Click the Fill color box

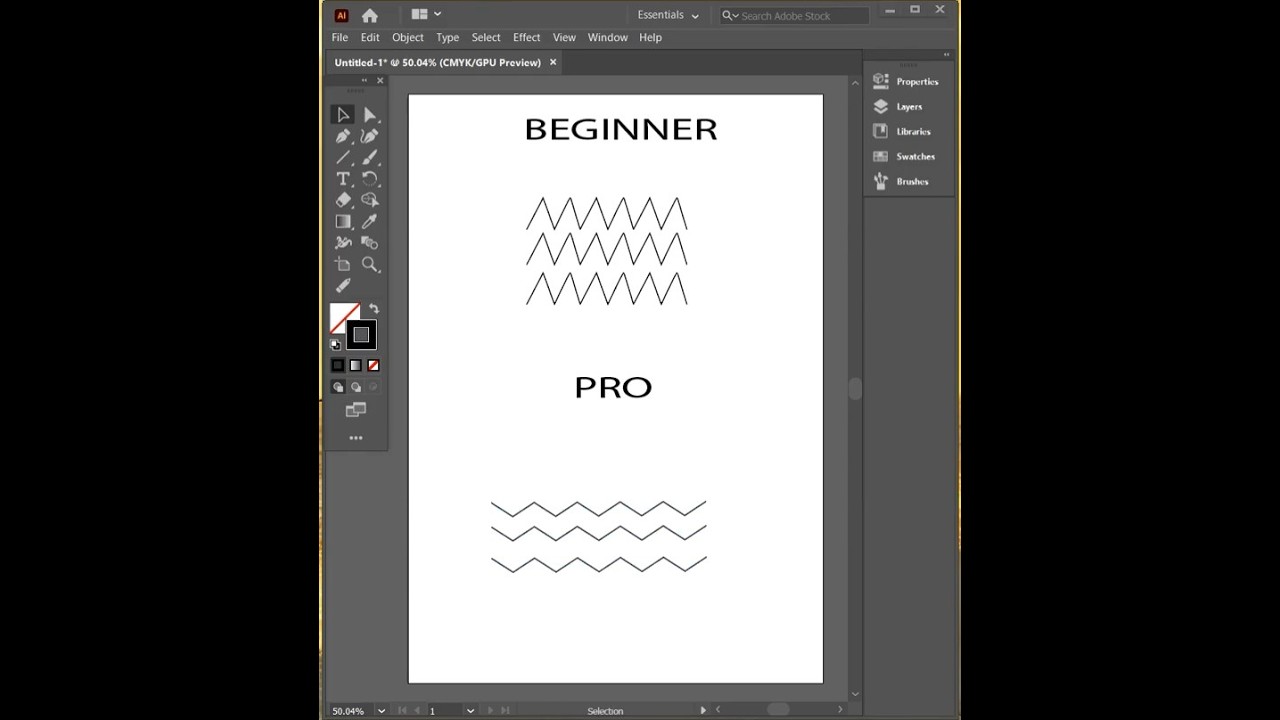341,315
